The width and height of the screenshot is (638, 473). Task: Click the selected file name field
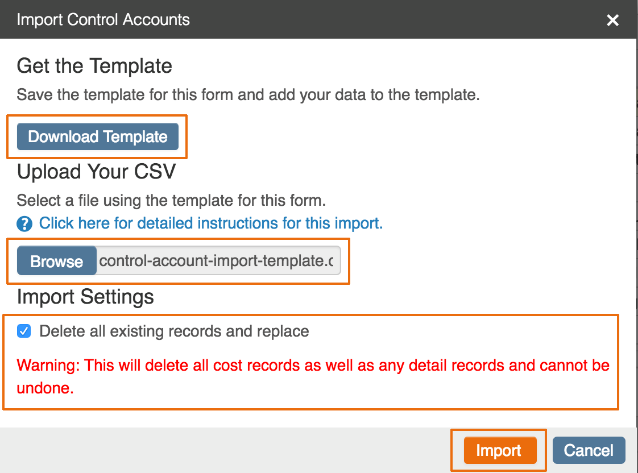218,261
